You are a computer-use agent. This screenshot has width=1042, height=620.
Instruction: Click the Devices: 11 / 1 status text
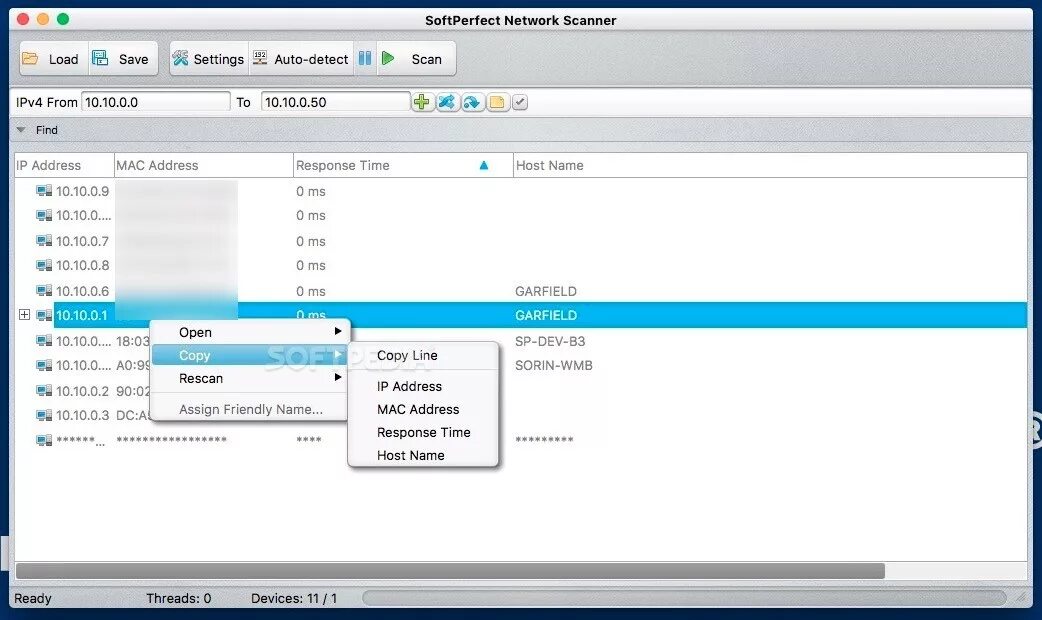coord(294,598)
